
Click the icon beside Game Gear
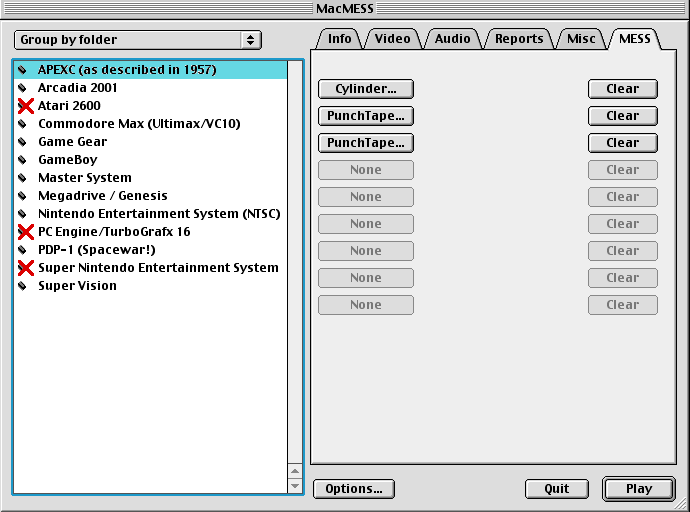click(x=22, y=142)
